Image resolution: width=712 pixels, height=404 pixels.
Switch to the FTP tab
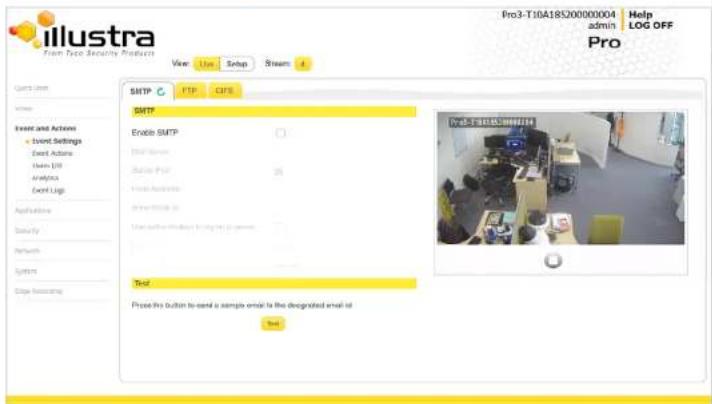[x=189, y=91]
